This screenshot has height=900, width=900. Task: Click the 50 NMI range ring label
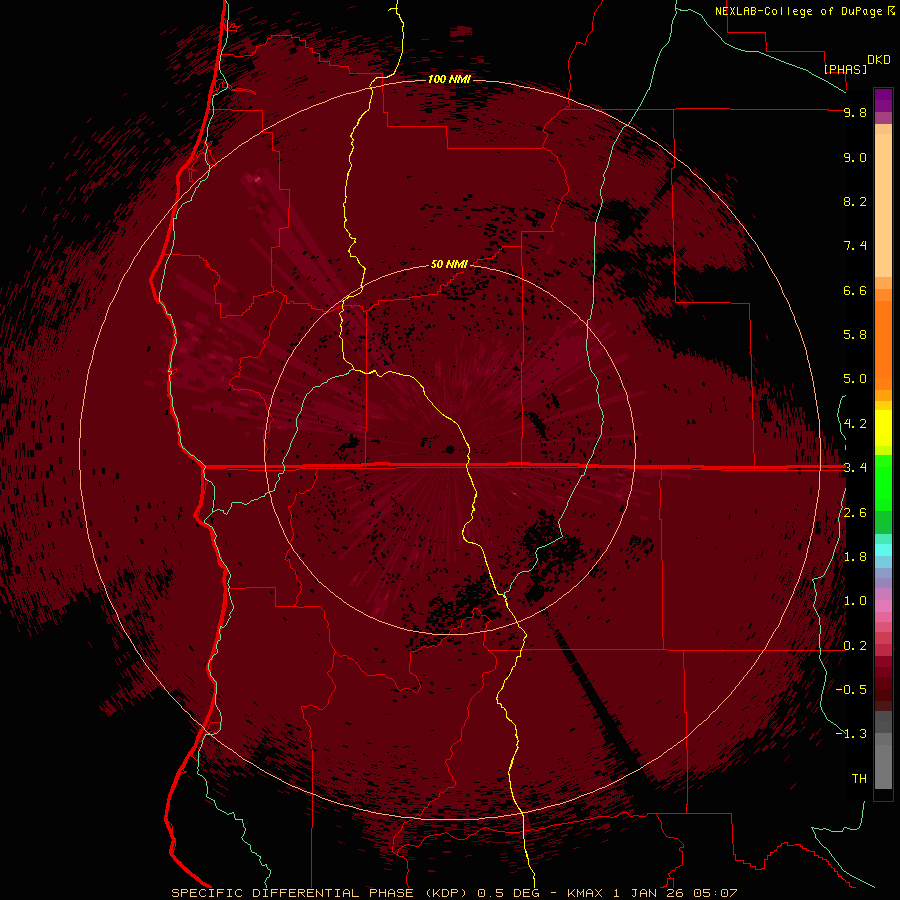[449, 265]
